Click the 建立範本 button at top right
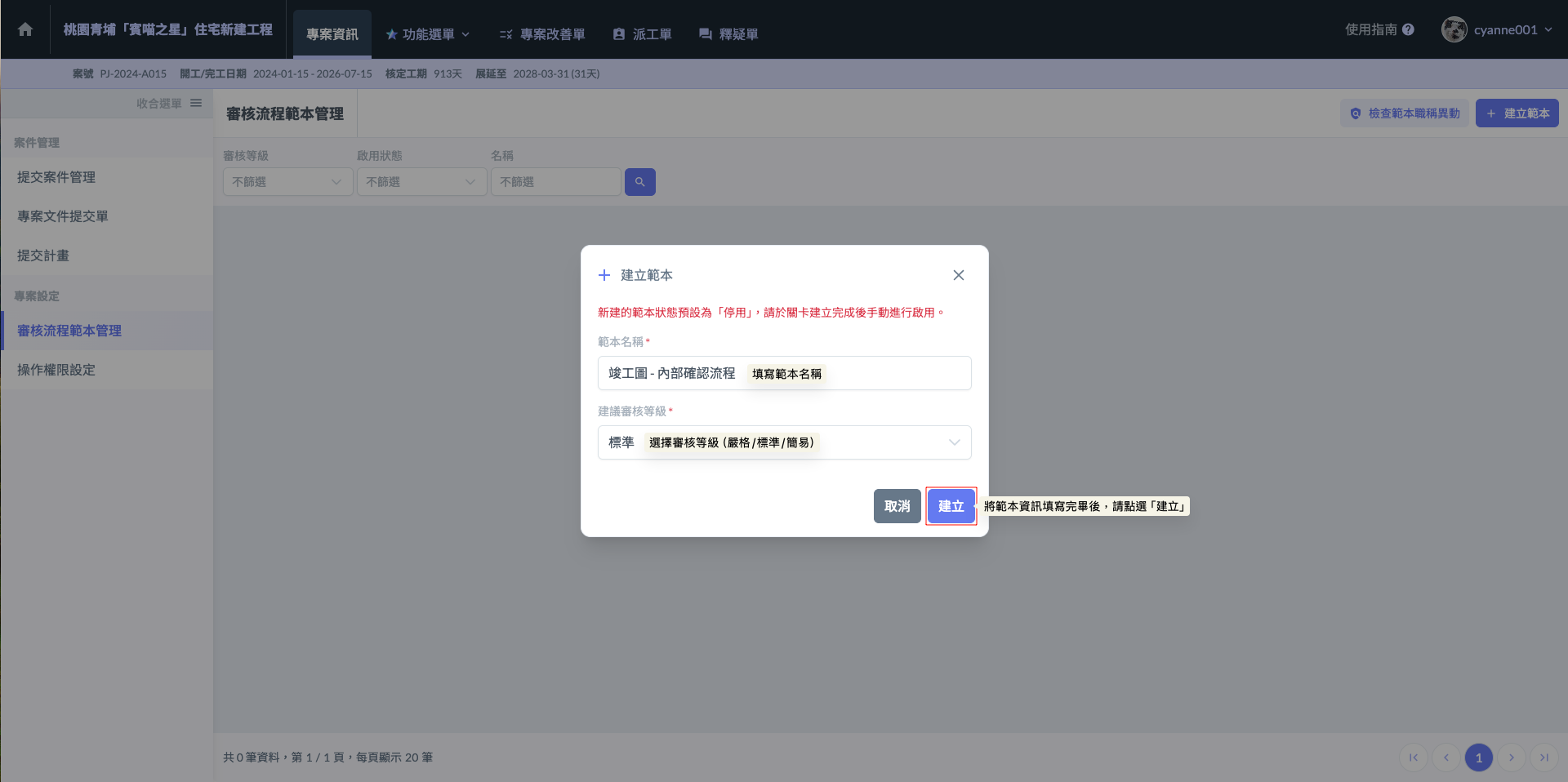The width and height of the screenshot is (1568, 782). 1517,113
